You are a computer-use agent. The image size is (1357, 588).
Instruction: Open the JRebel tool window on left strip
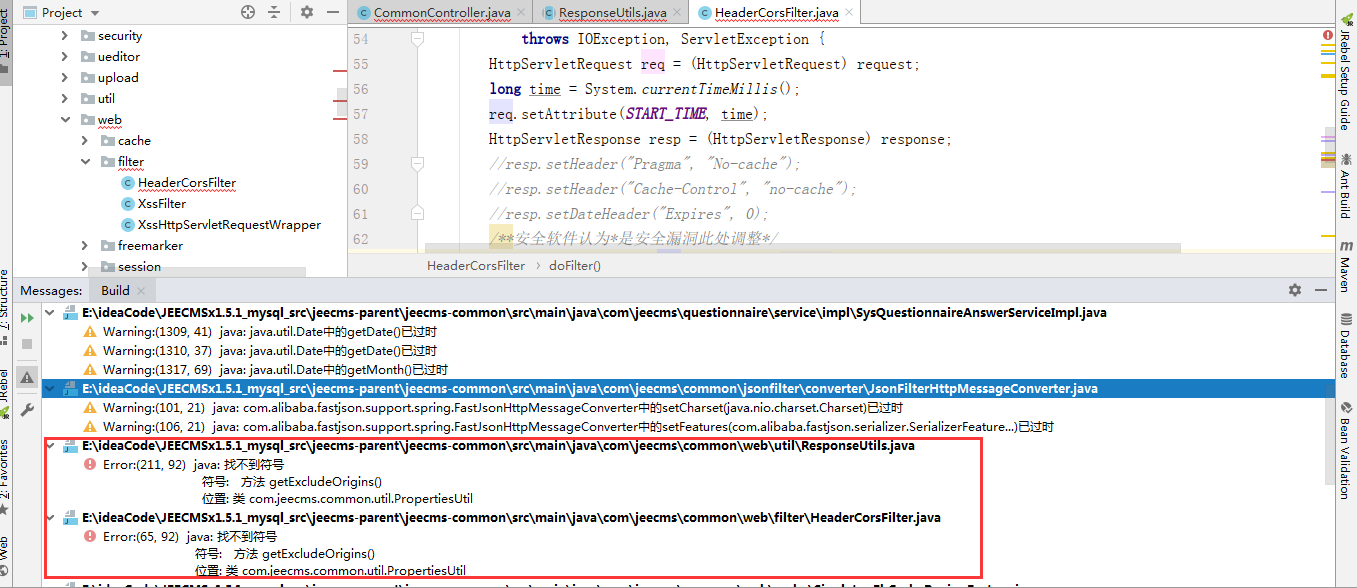6,392
